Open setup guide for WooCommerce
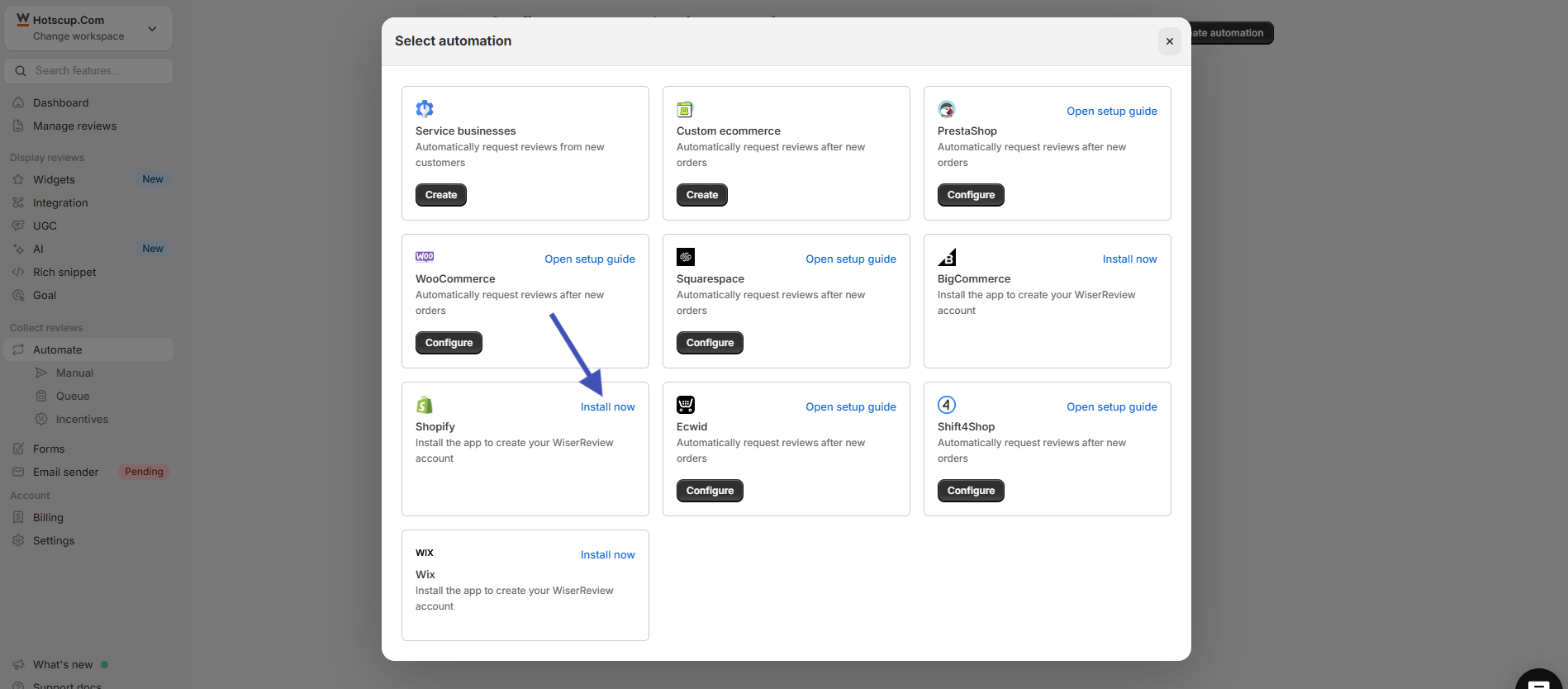This screenshot has width=1568, height=689. 590,259
